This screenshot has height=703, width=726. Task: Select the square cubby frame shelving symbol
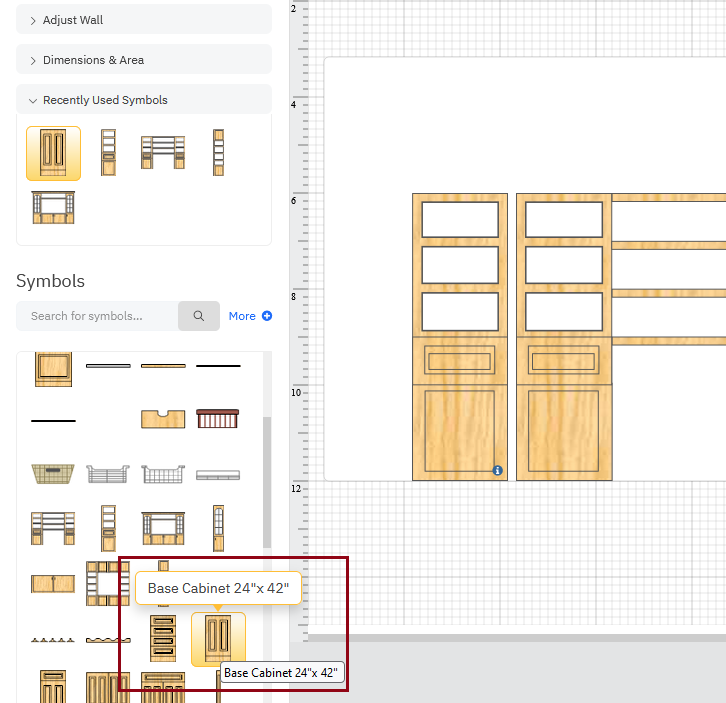(107, 583)
